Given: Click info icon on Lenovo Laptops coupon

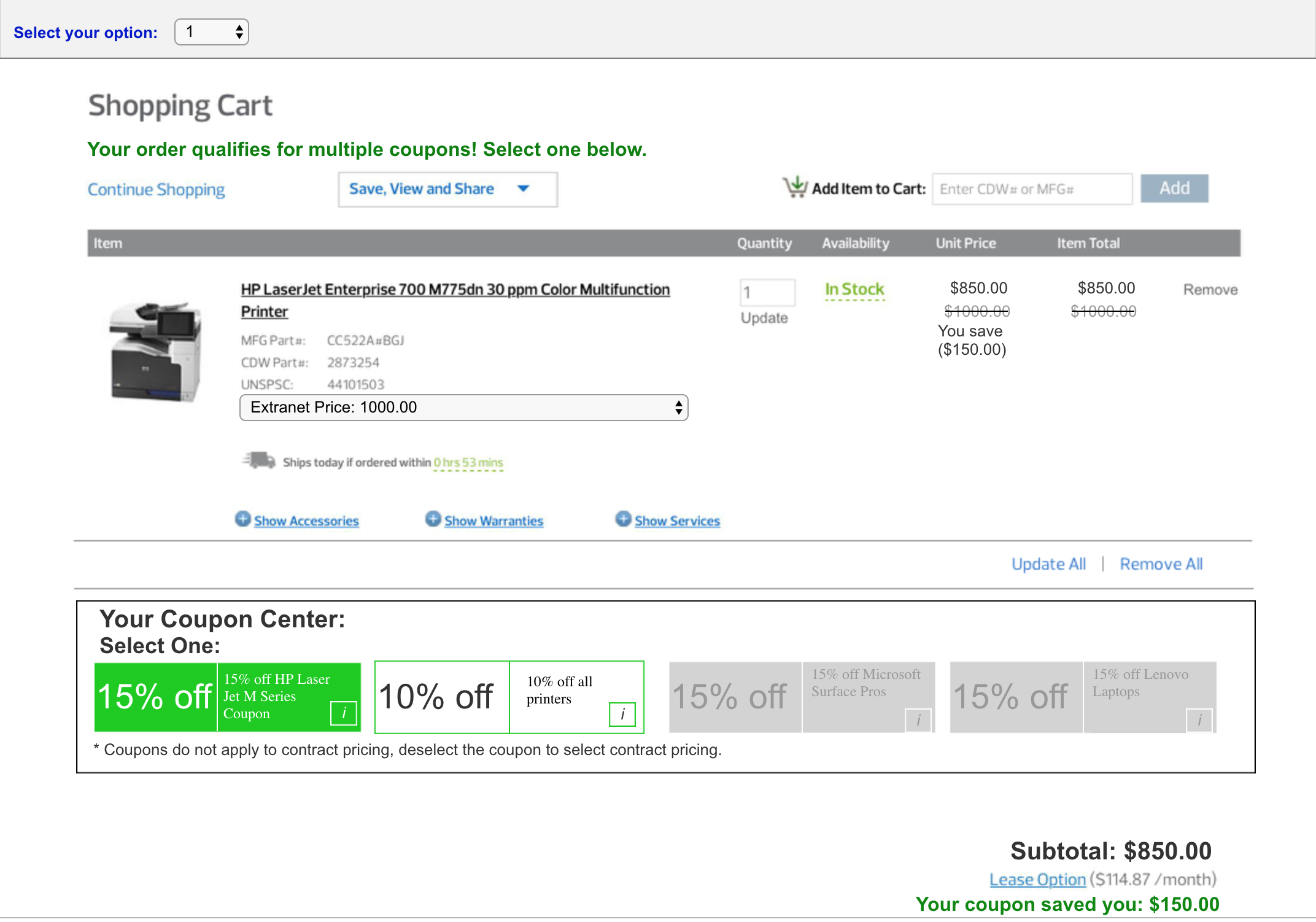Looking at the screenshot, I should point(1199,720).
